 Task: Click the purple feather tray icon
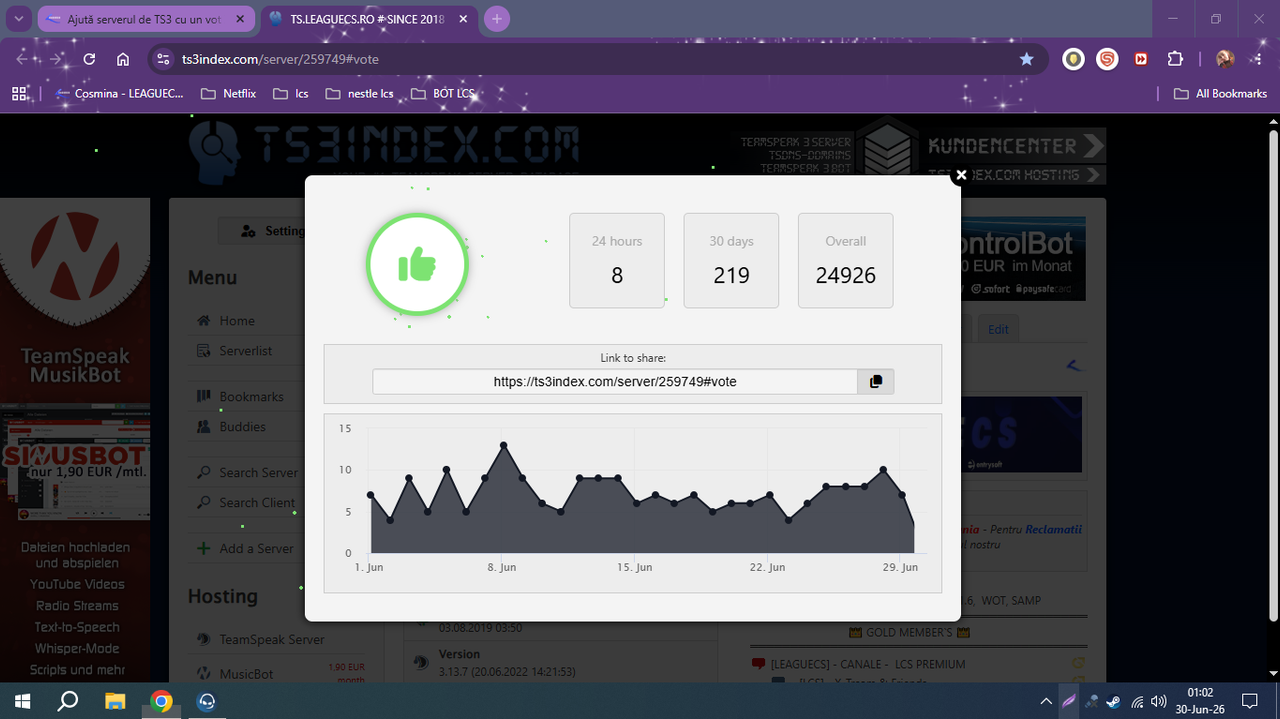click(x=1069, y=701)
